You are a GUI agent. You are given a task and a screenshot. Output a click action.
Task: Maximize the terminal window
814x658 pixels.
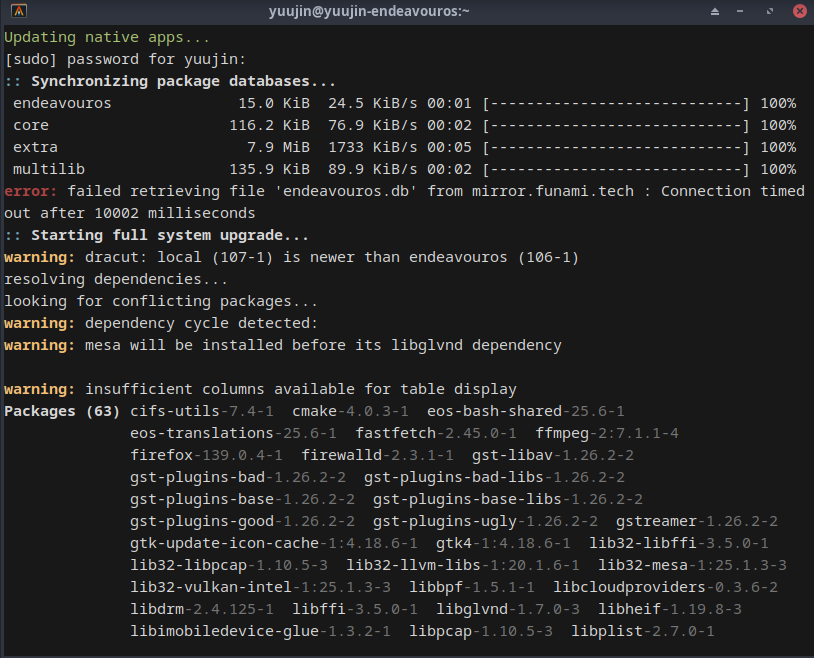coord(770,11)
